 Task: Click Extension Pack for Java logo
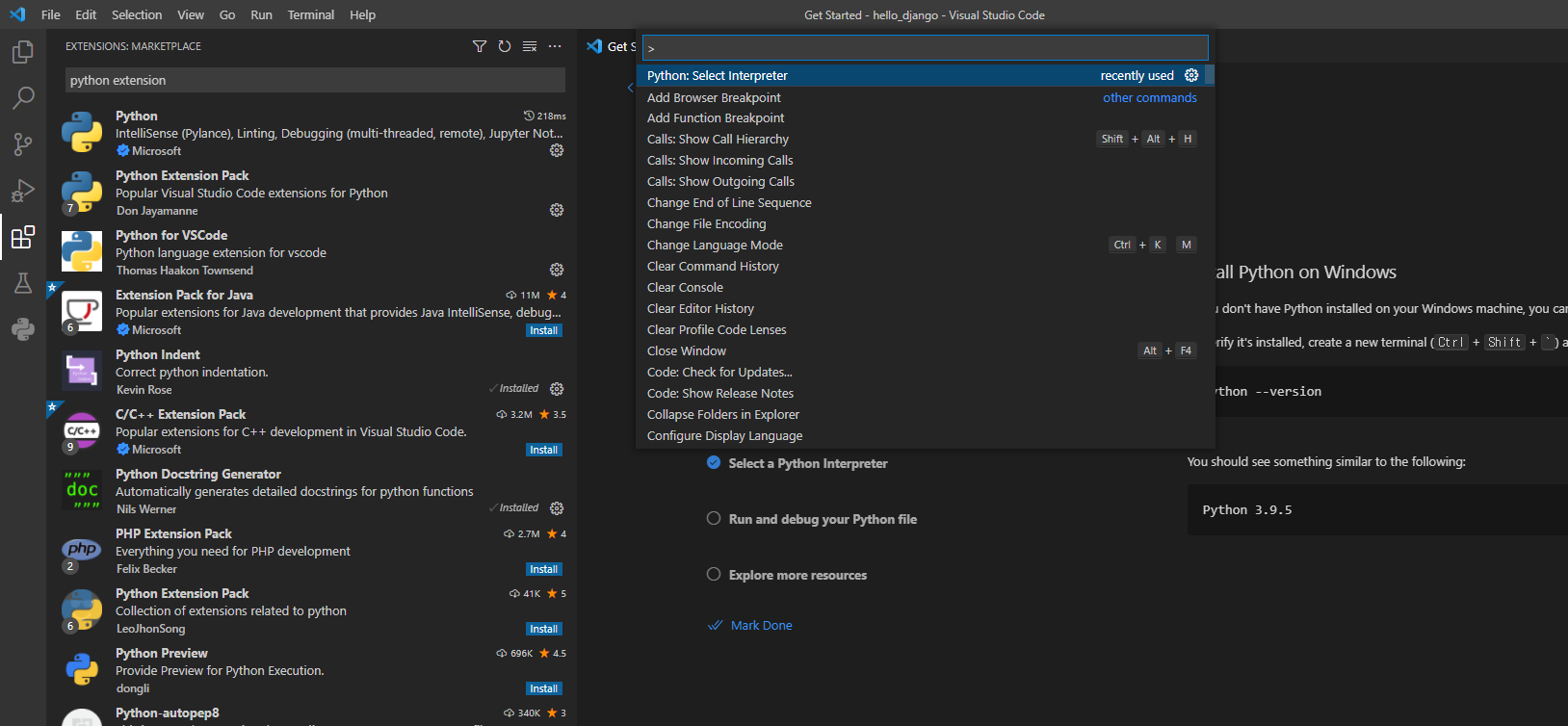tap(82, 312)
